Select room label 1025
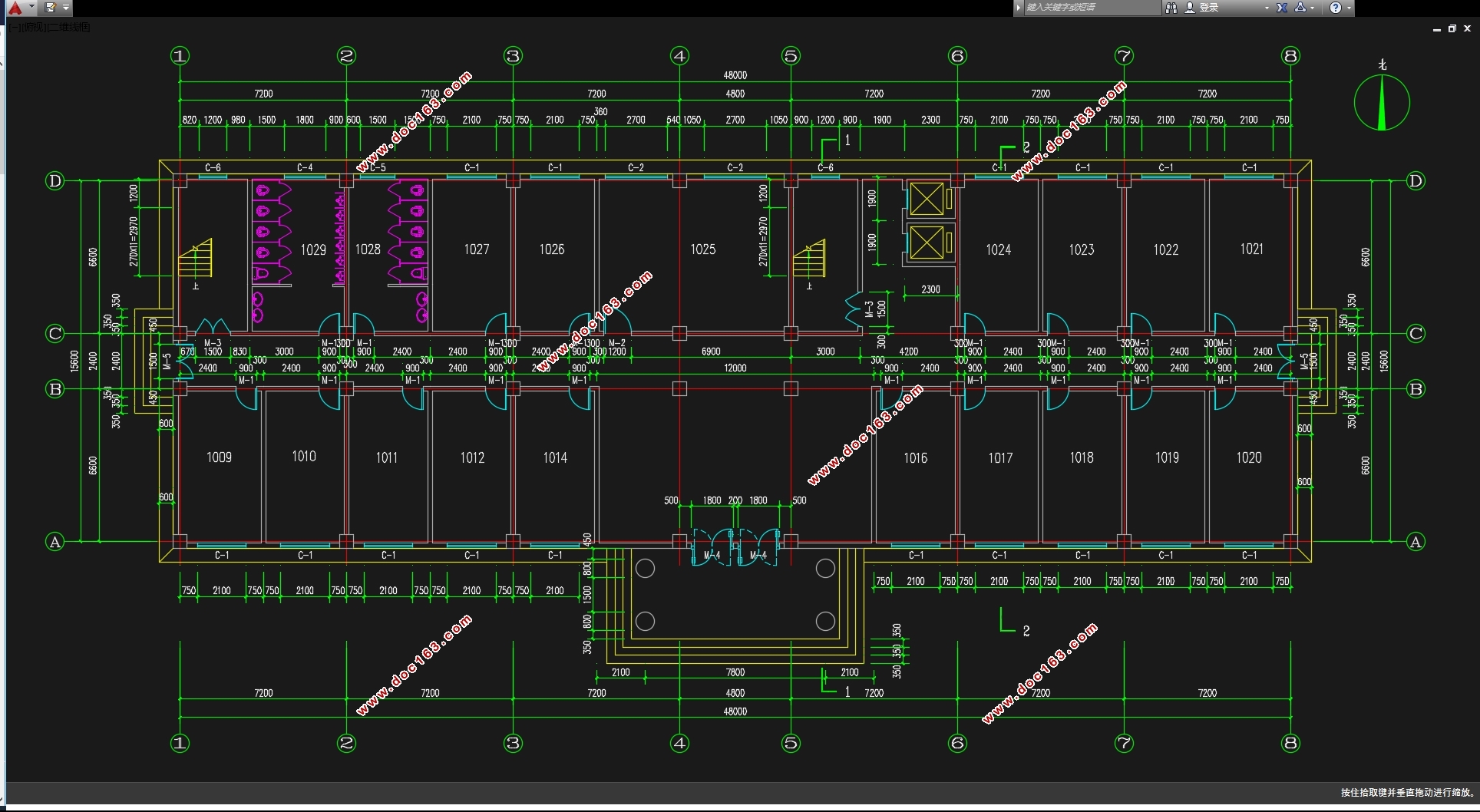The height and width of the screenshot is (812, 1480). pyautogui.click(x=702, y=249)
